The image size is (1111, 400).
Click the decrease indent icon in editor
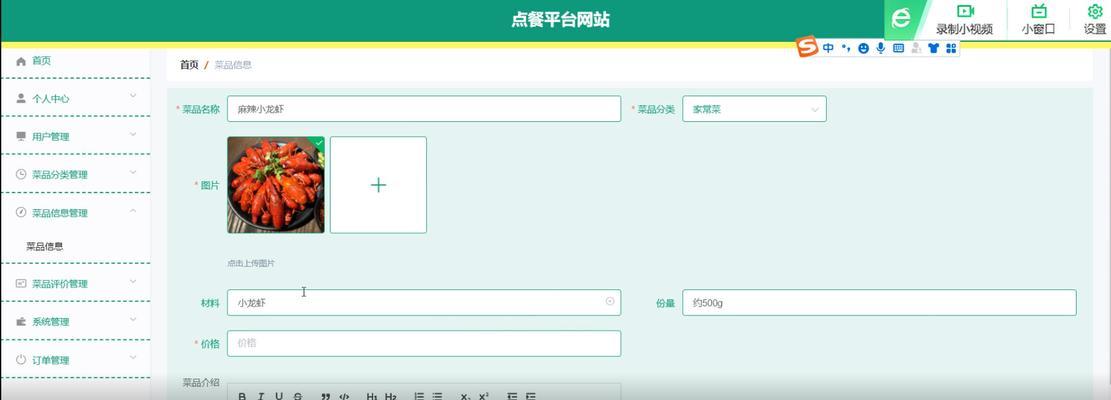coord(512,396)
